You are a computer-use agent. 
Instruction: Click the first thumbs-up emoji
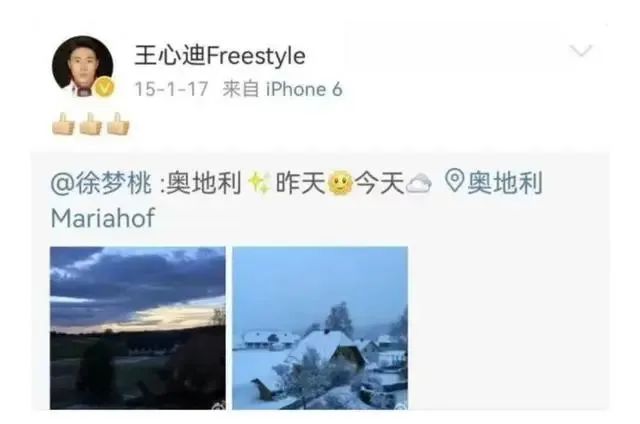click(x=63, y=124)
